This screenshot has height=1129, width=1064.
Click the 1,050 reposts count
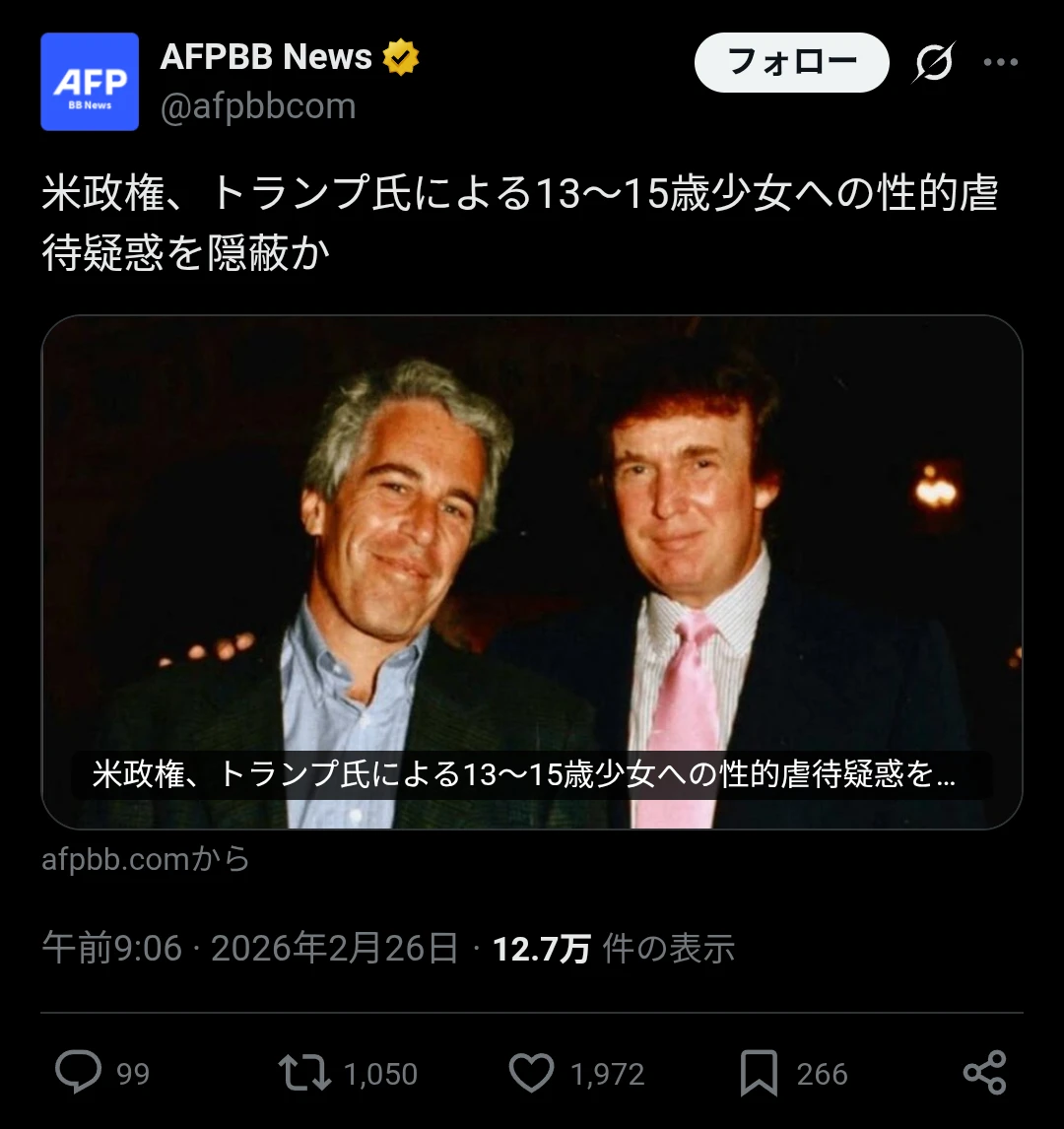point(381,1074)
